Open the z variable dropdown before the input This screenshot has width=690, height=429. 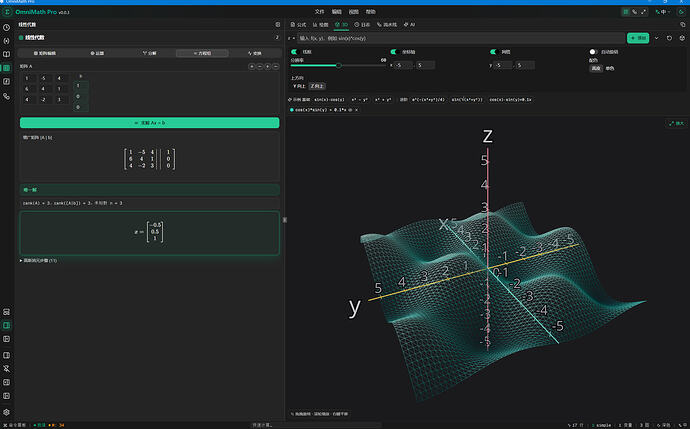291,38
